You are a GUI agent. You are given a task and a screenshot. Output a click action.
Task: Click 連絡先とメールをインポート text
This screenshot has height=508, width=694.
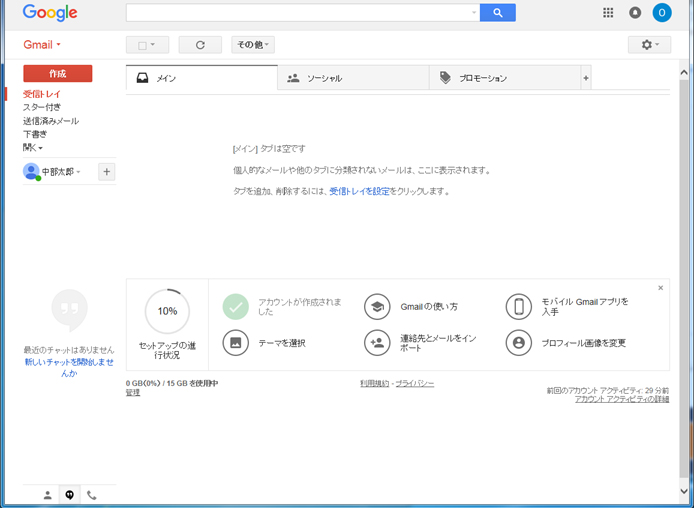tap(438, 343)
